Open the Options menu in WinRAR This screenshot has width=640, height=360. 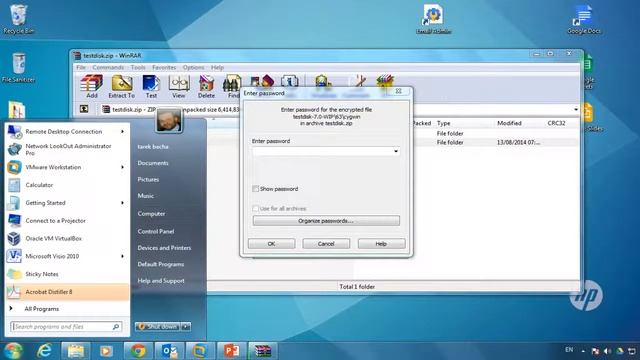[193, 67]
